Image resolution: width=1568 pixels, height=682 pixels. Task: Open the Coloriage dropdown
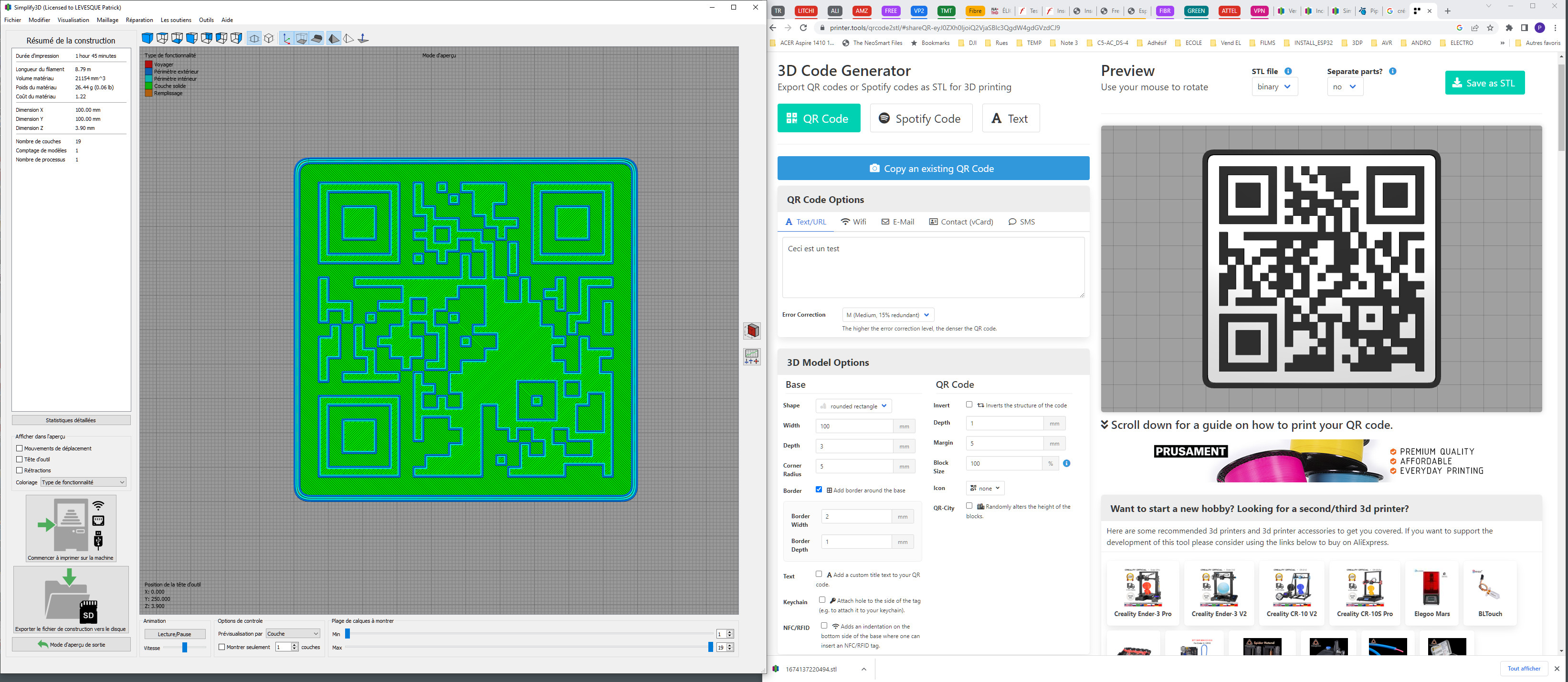pyautogui.click(x=84, y=482)
